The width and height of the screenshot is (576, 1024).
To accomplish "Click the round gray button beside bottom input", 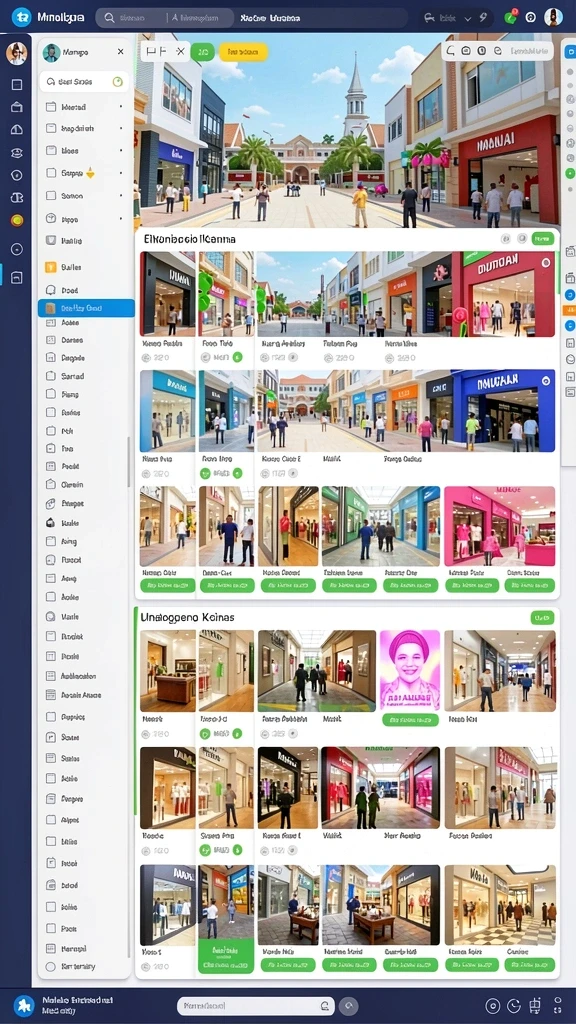I will [349, 1006].
